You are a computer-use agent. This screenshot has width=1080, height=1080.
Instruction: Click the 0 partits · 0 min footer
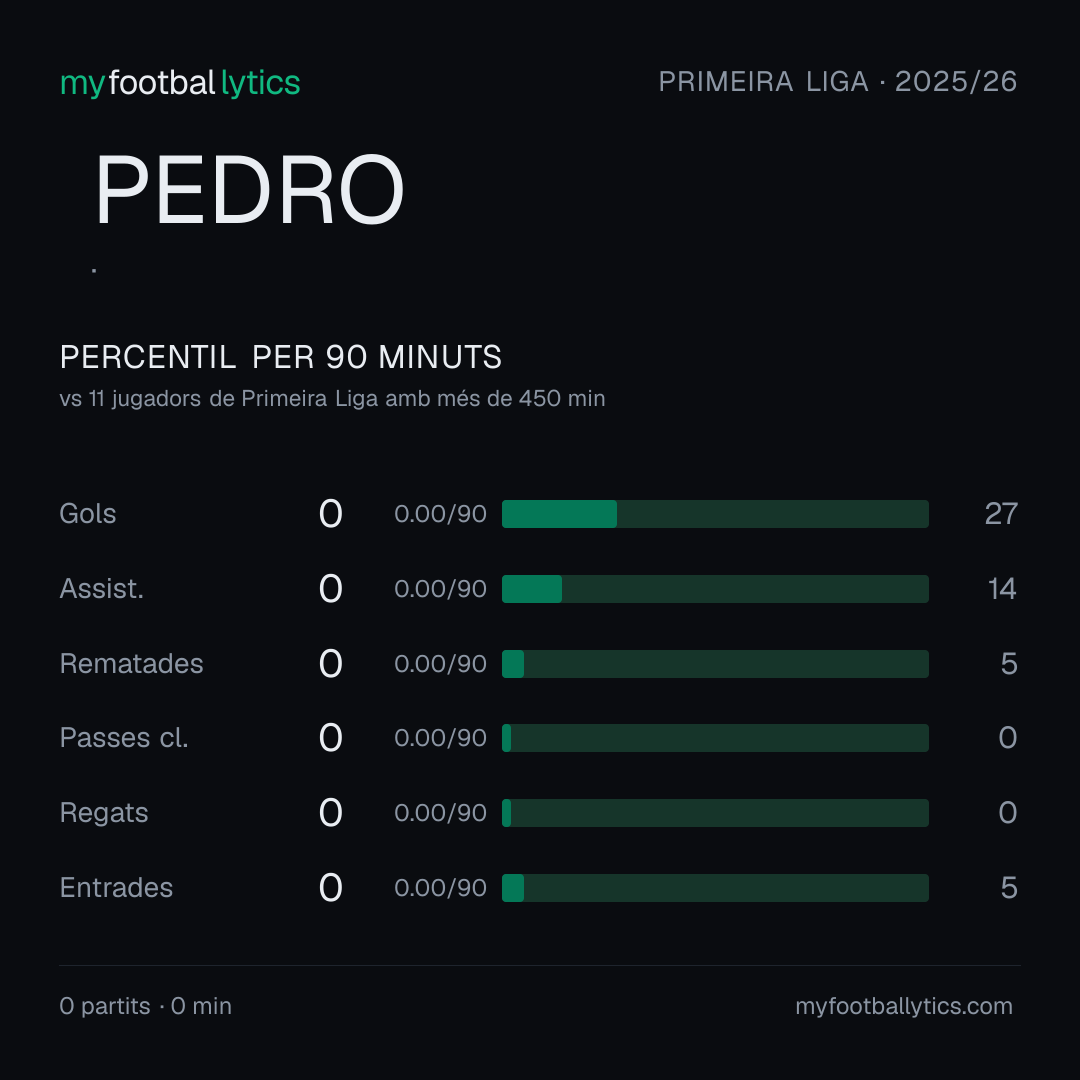(145, 1006)
